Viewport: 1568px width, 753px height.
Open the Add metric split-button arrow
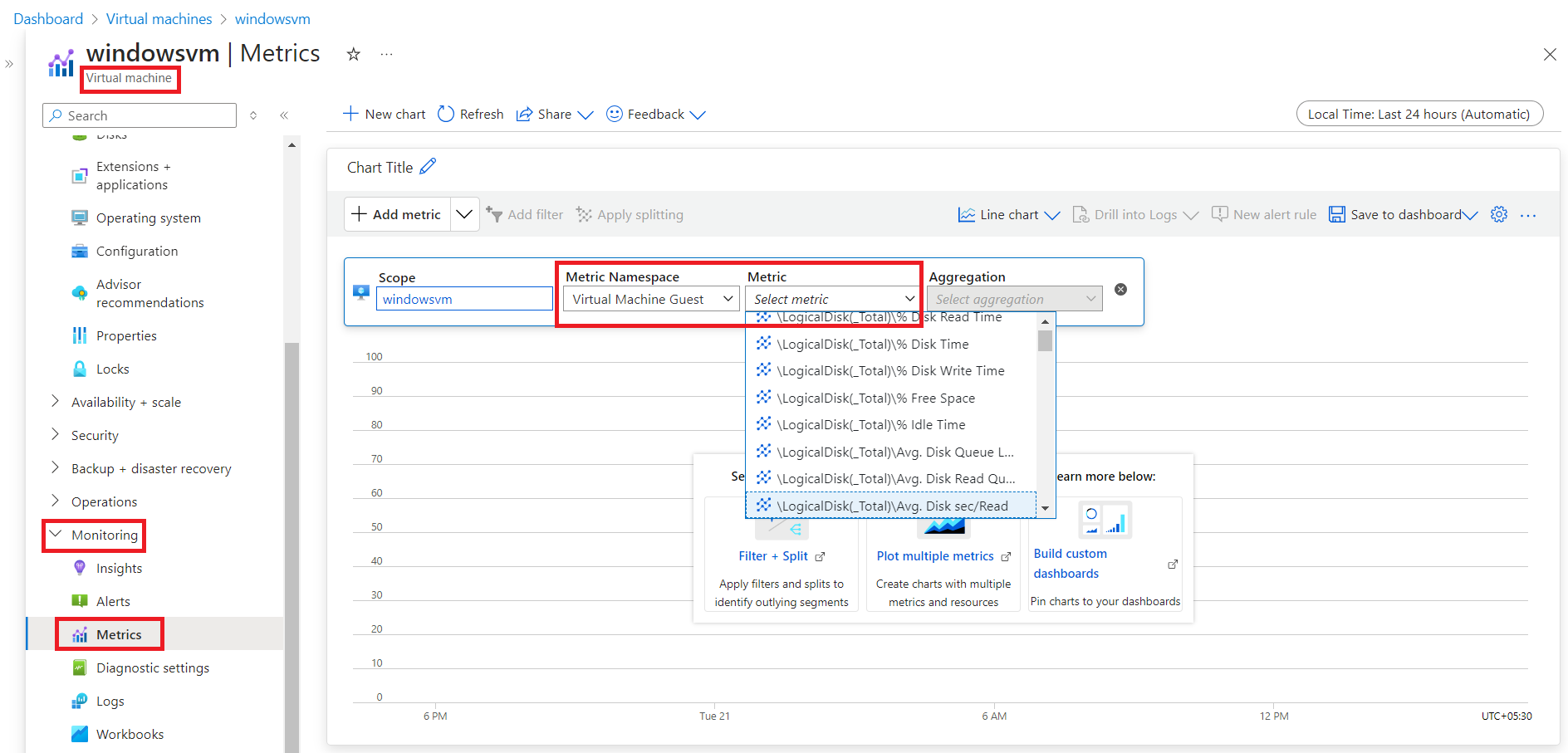464,214
